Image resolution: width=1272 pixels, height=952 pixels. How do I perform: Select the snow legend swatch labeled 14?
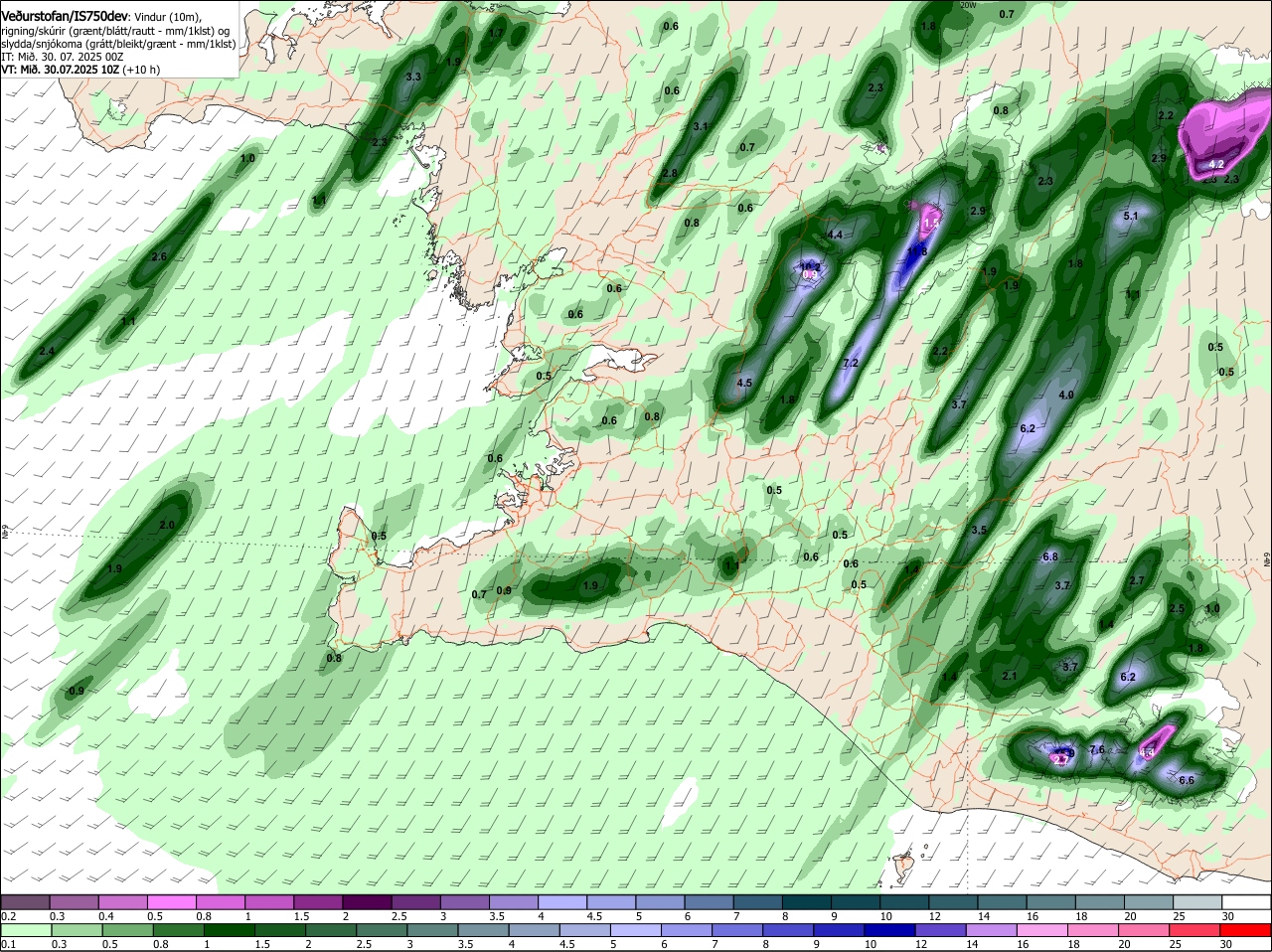1002,901
